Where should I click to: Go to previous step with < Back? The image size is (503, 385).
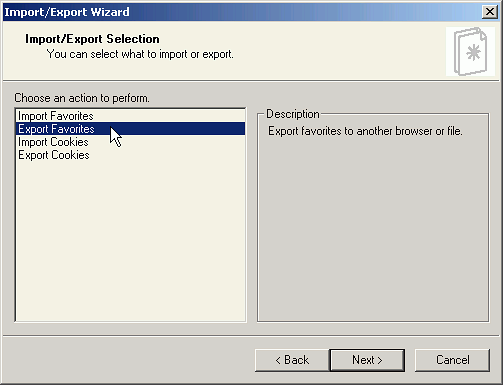[292, 360]
